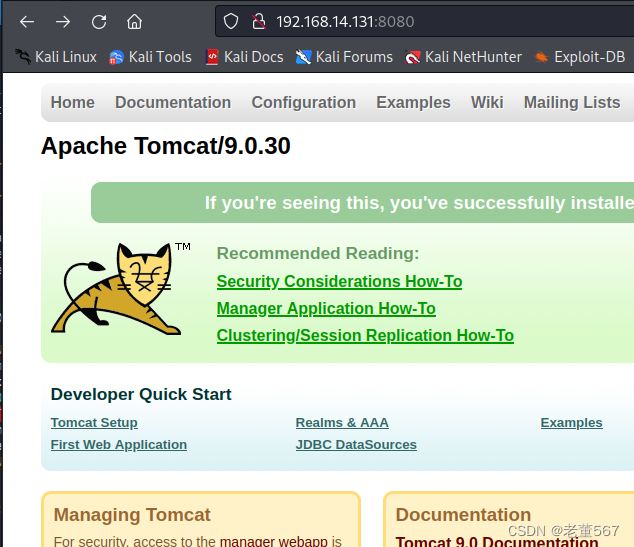This screenshot has height=547, width=634.
Task: Select the Documentation nav item
Action: tap(173, 103)
